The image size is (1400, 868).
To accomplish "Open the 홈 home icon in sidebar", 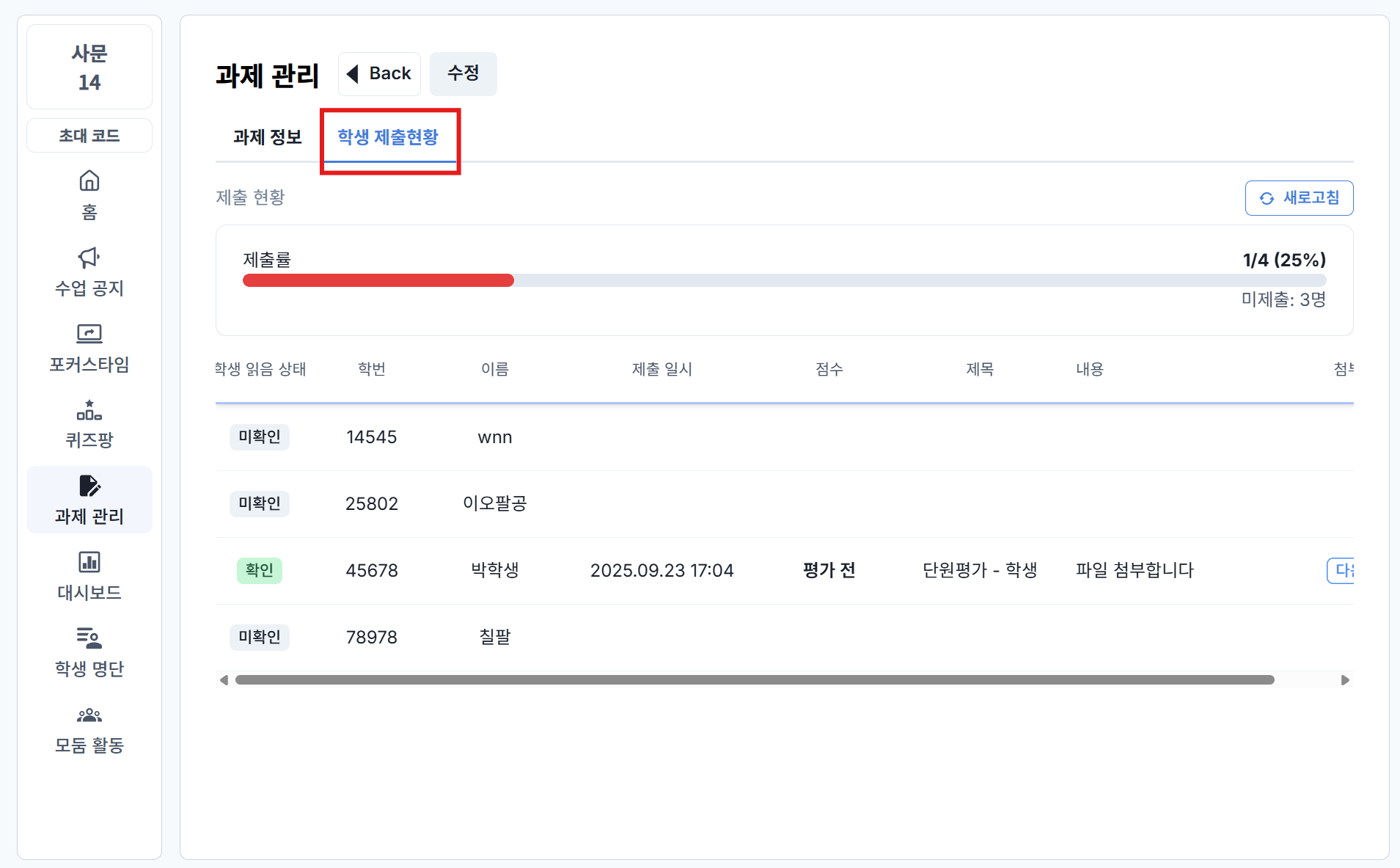I will pyautogui.click(x=89, y=180).
